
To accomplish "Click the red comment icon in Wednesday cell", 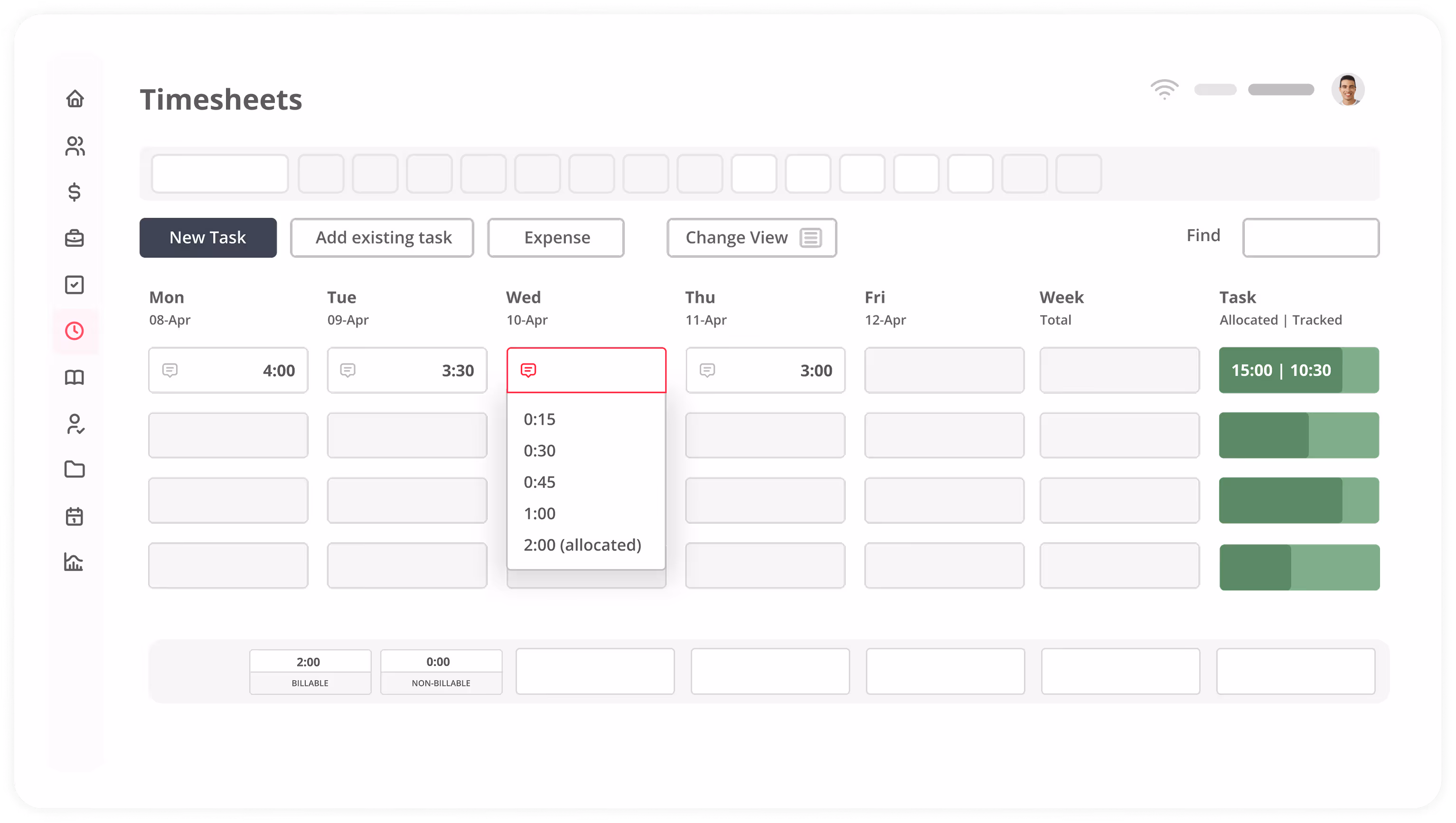I will (528, 370).
